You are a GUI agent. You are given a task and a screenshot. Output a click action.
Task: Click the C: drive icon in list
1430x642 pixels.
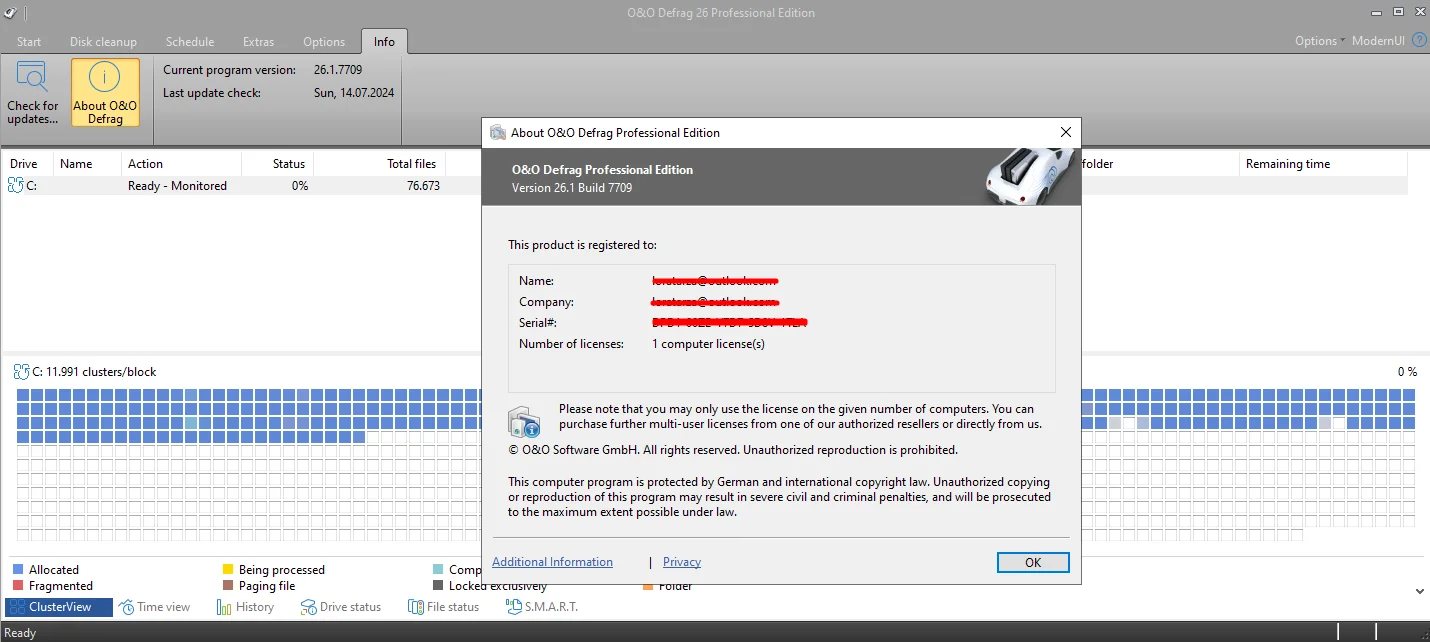(x=15, y=185)
